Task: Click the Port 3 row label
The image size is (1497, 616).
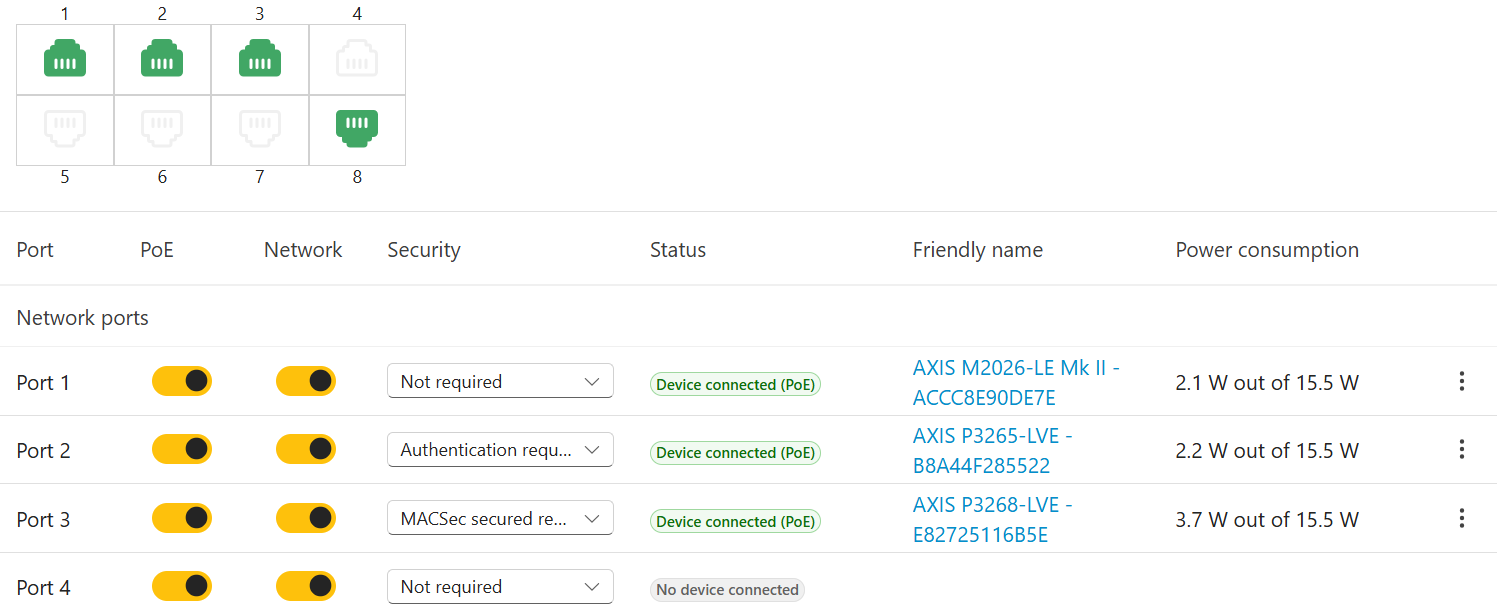Action: coord(43,519)
